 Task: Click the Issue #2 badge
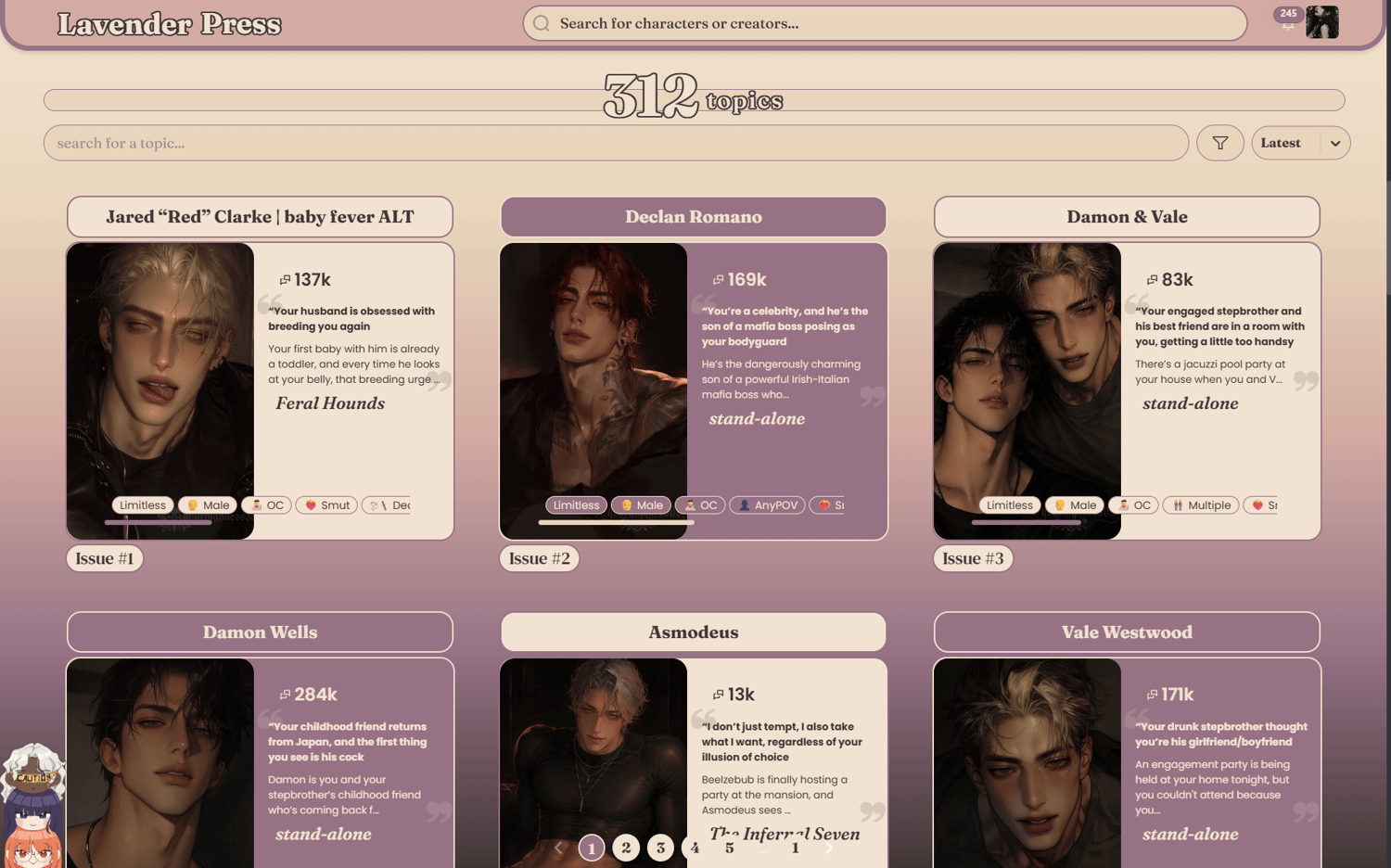pyautogui.click(x=539, y=558)
